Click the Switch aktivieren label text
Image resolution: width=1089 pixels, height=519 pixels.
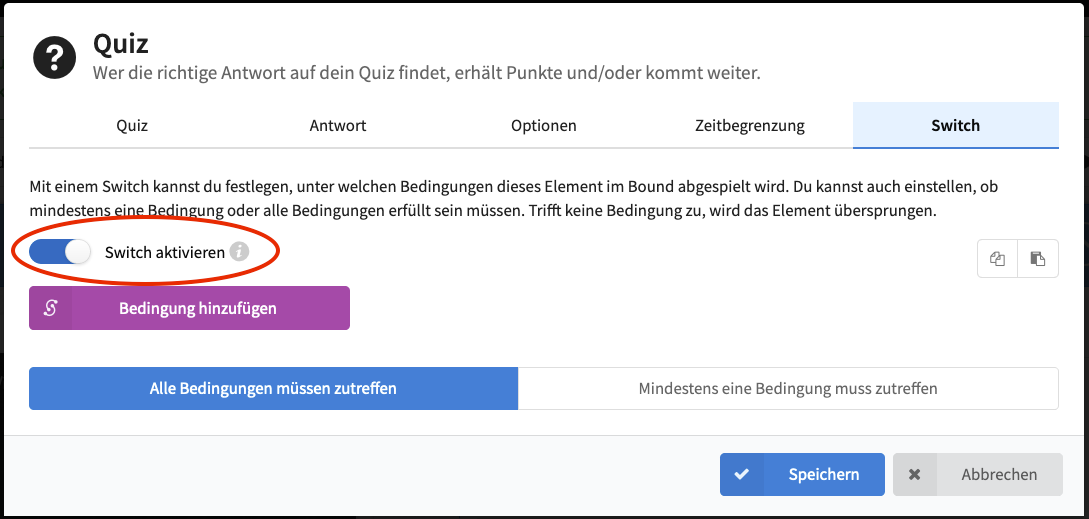coord(165,252)
